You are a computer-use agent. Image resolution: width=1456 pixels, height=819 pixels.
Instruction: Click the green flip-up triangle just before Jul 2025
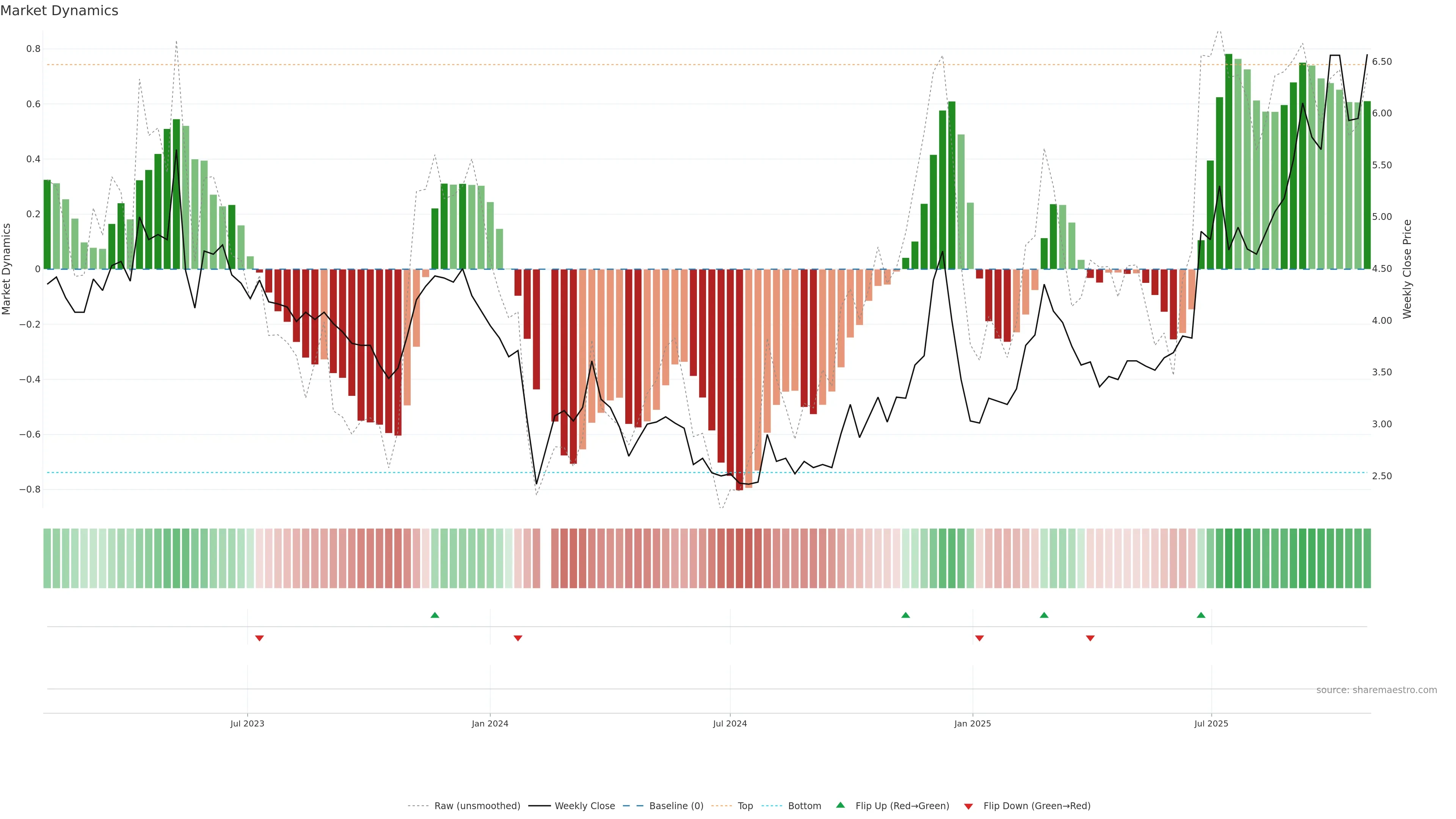(1201, 615)
